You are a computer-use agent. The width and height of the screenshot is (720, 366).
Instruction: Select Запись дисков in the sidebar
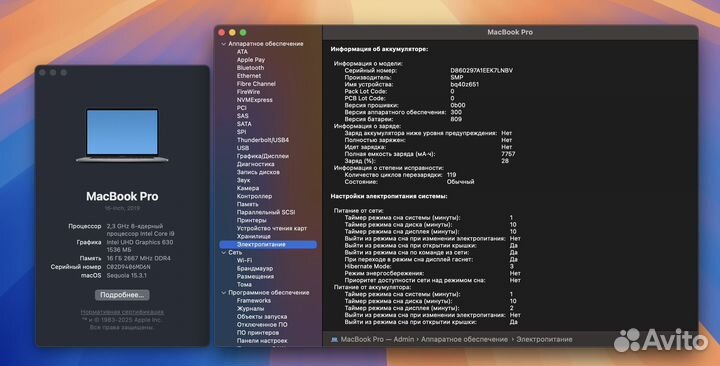click(258, 172)
